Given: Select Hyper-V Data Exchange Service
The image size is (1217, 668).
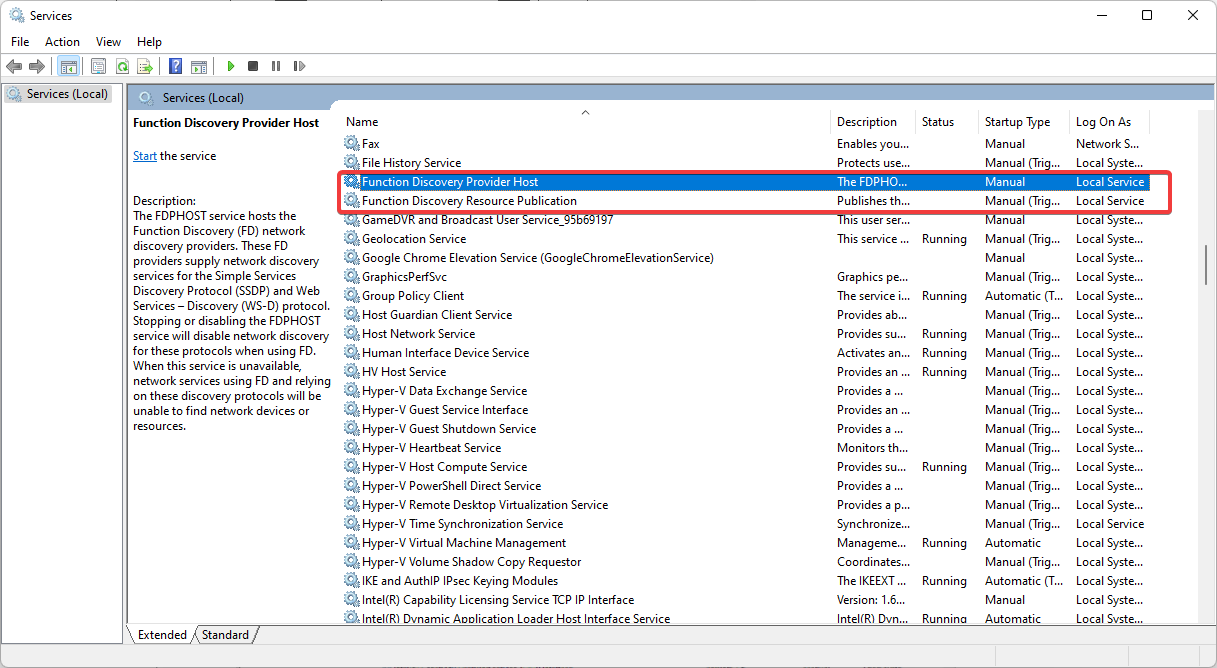Looking at the screenshot, I should pyautogui.click(x=745, y=391).
